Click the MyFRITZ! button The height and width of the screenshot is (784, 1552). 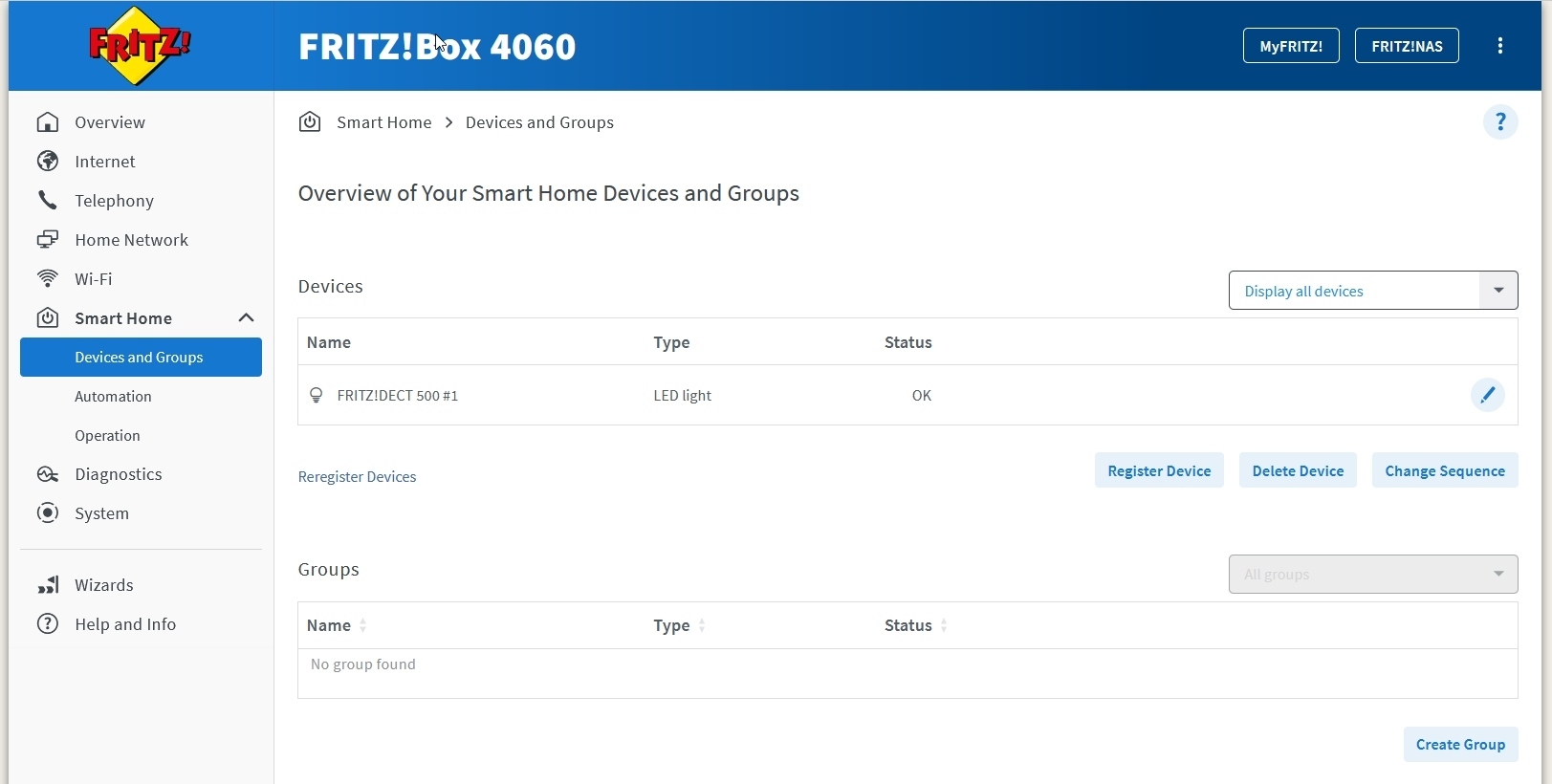click(1291, 46)
